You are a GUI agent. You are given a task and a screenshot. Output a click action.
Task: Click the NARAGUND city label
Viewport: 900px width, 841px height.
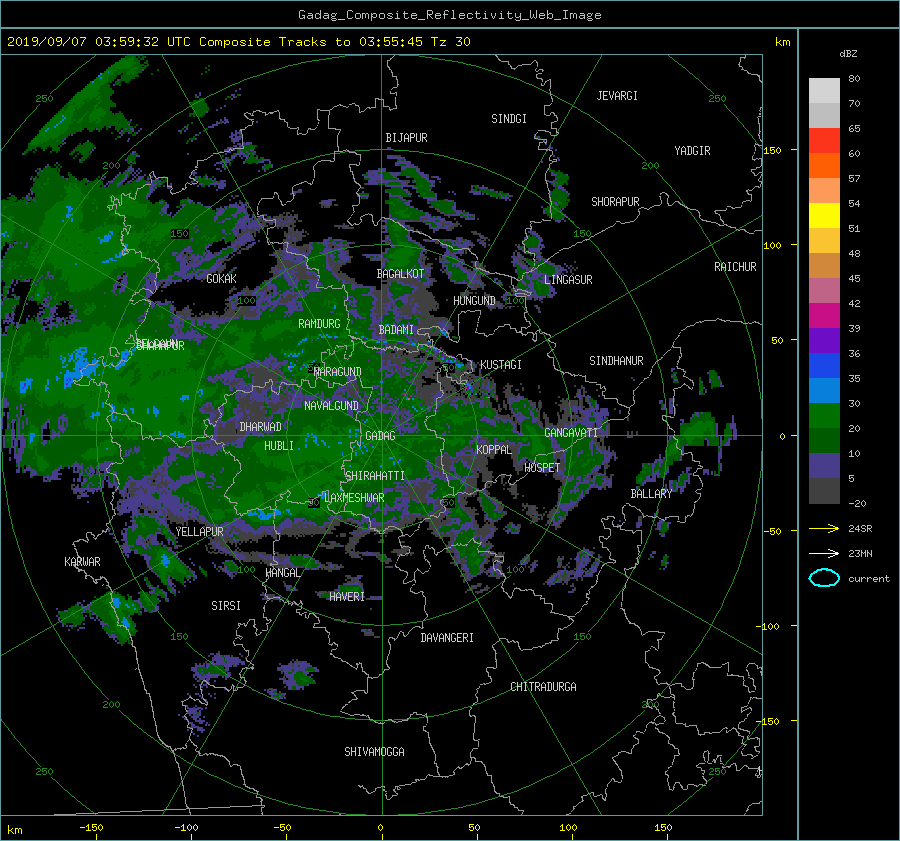click(338, 371)
